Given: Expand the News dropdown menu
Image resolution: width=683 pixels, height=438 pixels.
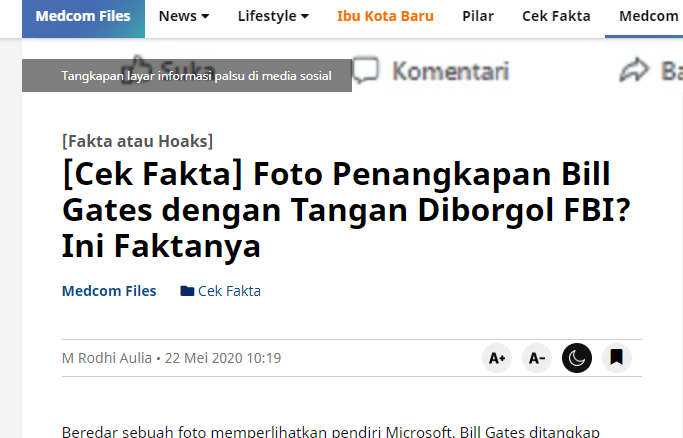Looking at the screenshot, I should 184,17.
